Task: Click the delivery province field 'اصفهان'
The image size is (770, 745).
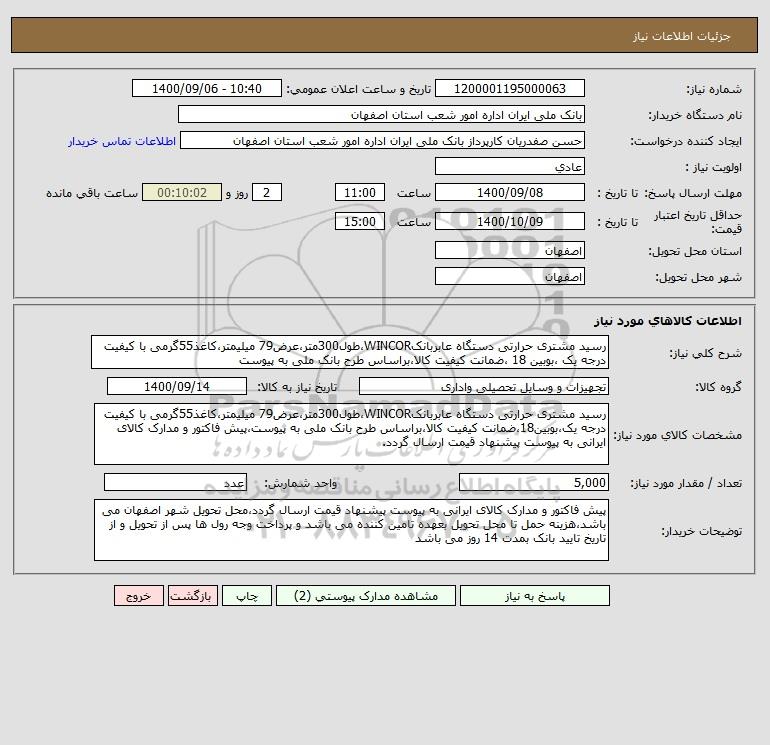Action: pos(510,250)
